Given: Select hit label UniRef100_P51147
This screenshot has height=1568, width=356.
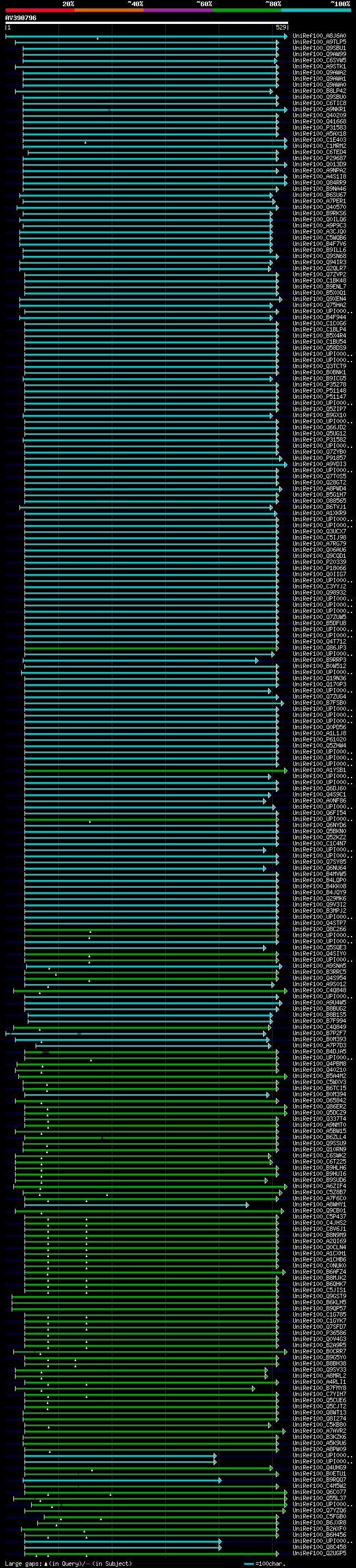Looking at the screenshot, I should click(319, 397).
